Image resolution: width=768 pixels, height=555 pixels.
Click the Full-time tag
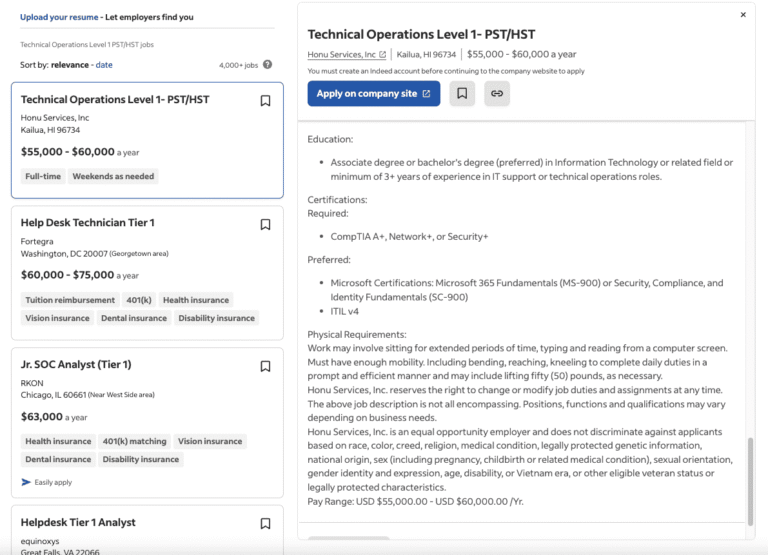pyautogui.click(x=43, y=176)
